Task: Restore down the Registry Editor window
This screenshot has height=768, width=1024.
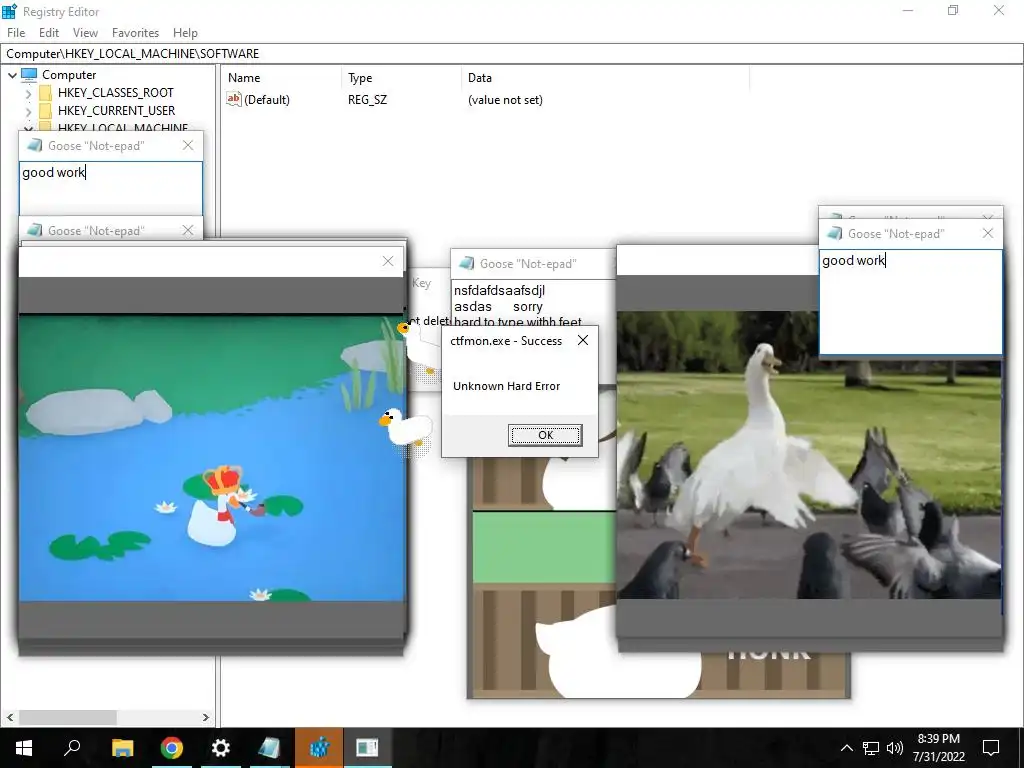Action: click(953, 11)
